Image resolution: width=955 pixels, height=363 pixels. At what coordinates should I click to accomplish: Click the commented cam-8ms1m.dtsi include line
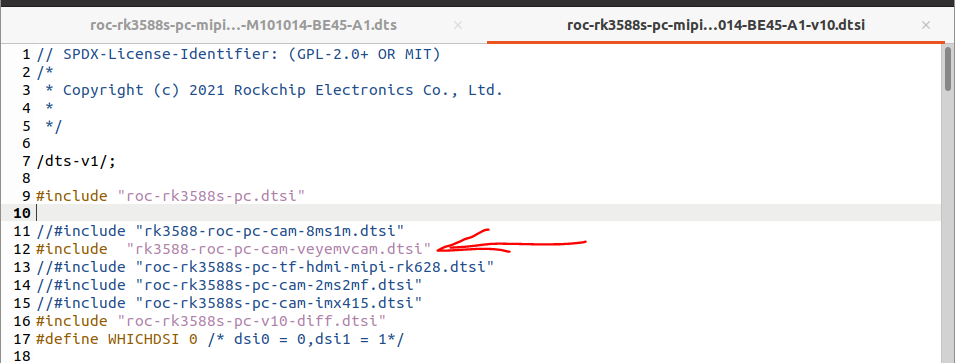(220, 231)
